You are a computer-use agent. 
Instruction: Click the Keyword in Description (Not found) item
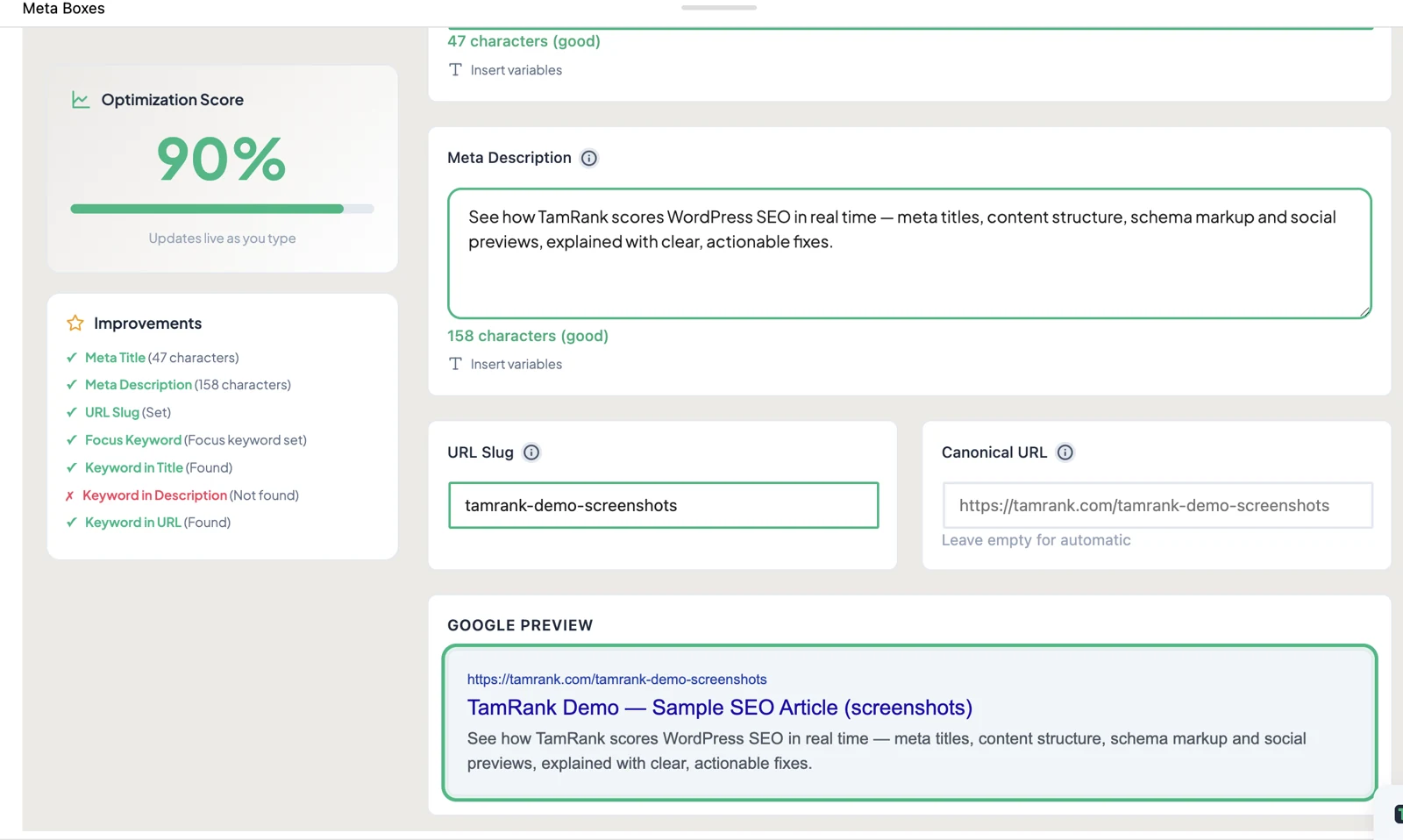[x=182, y=495]
